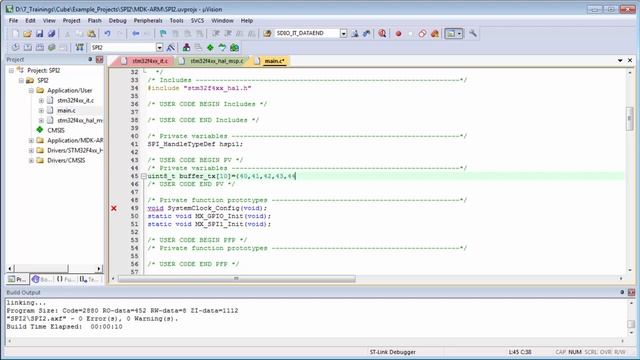Click the Select Software Packs icon
The width and height of the screenshot is (640, 360).
click(x=222, y=47)
